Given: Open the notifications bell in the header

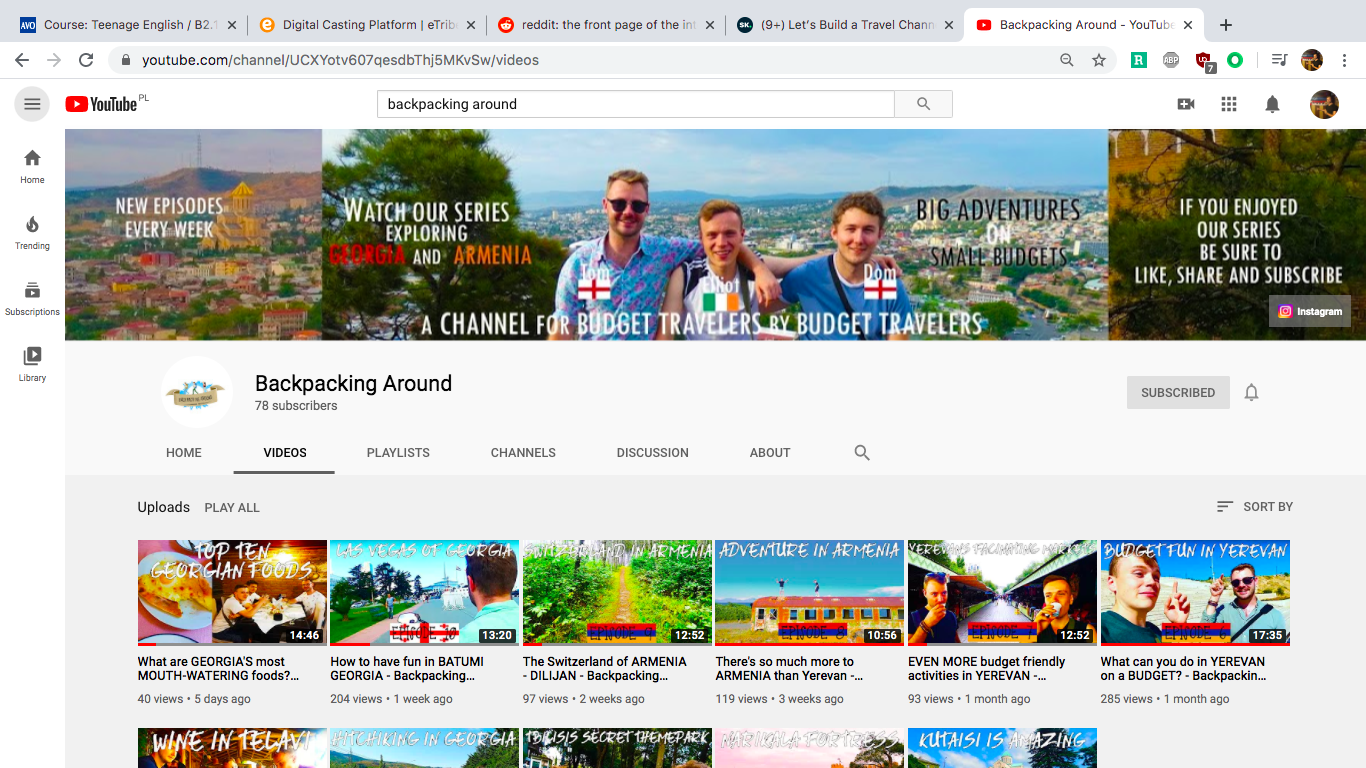Looking at the screenshot, I should coord(1272,104).
